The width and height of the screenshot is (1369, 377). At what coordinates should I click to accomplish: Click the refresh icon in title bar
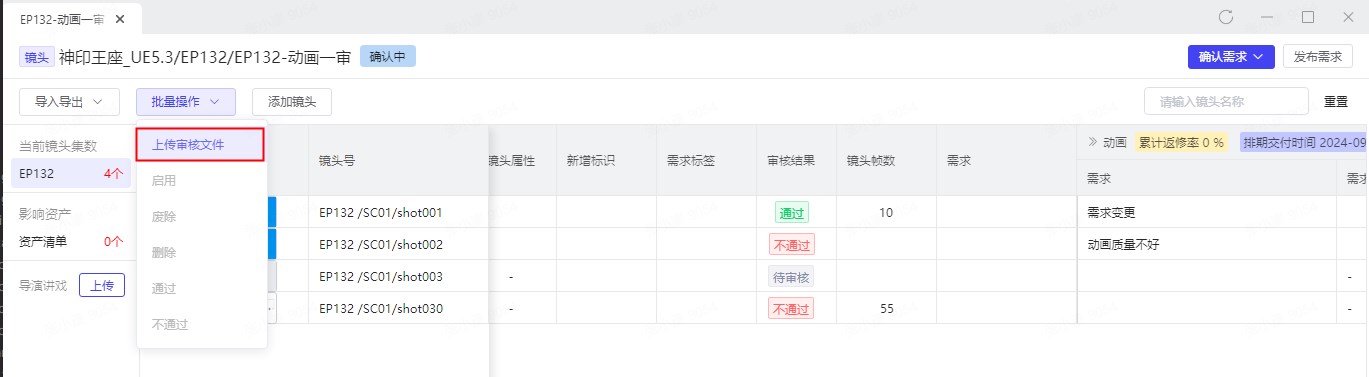tap(1226, 17)
